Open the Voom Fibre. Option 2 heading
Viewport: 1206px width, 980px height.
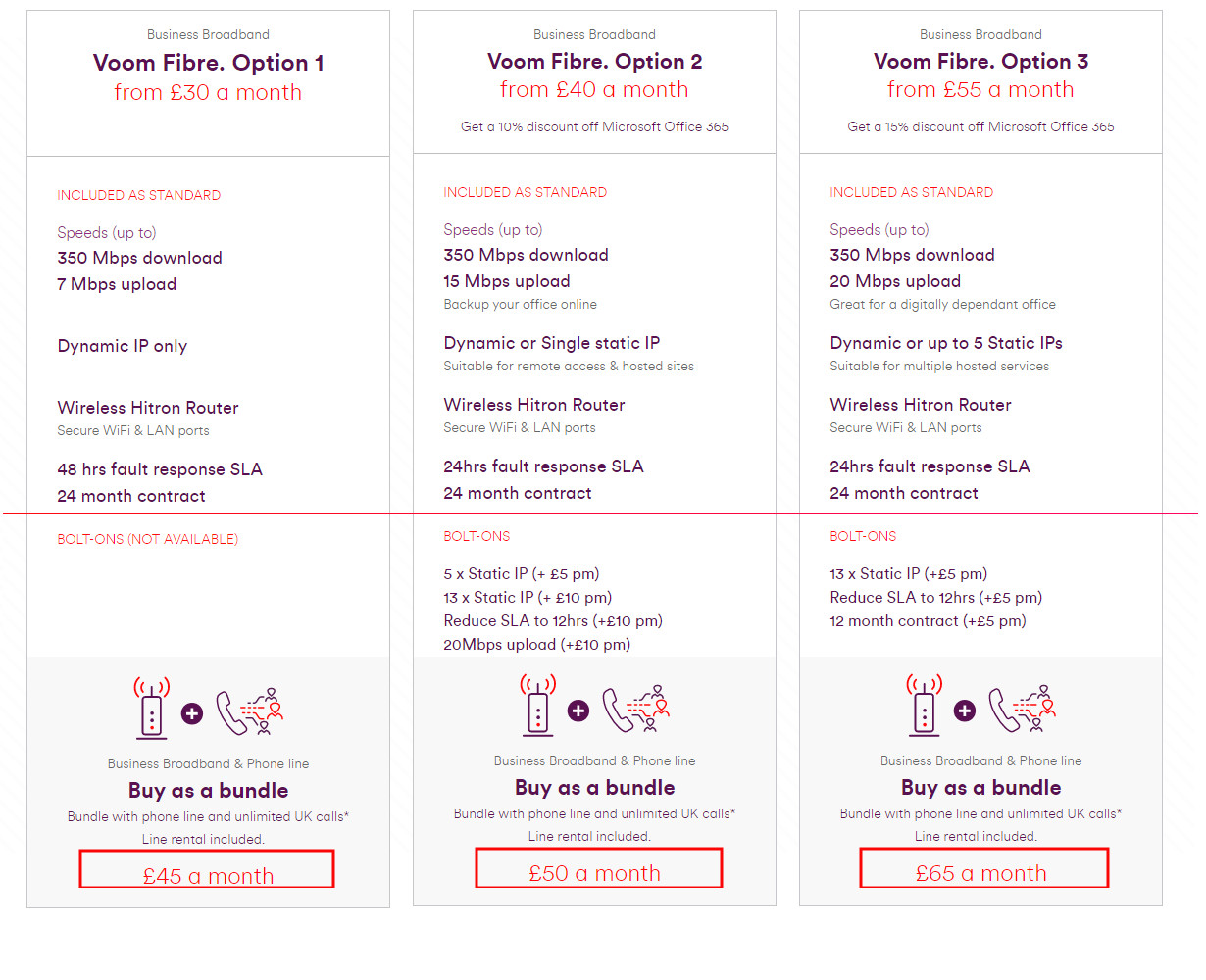[x=594, y=61]
